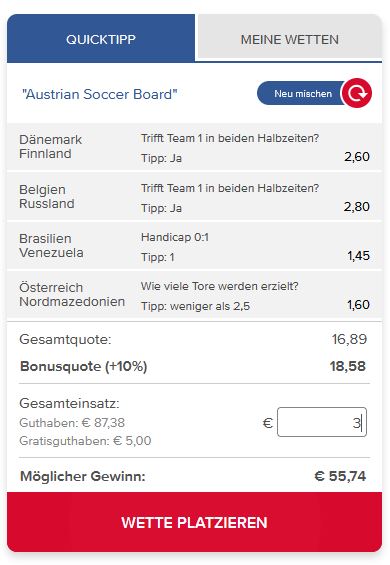Click the 2,60 odds value

(357, 157)
